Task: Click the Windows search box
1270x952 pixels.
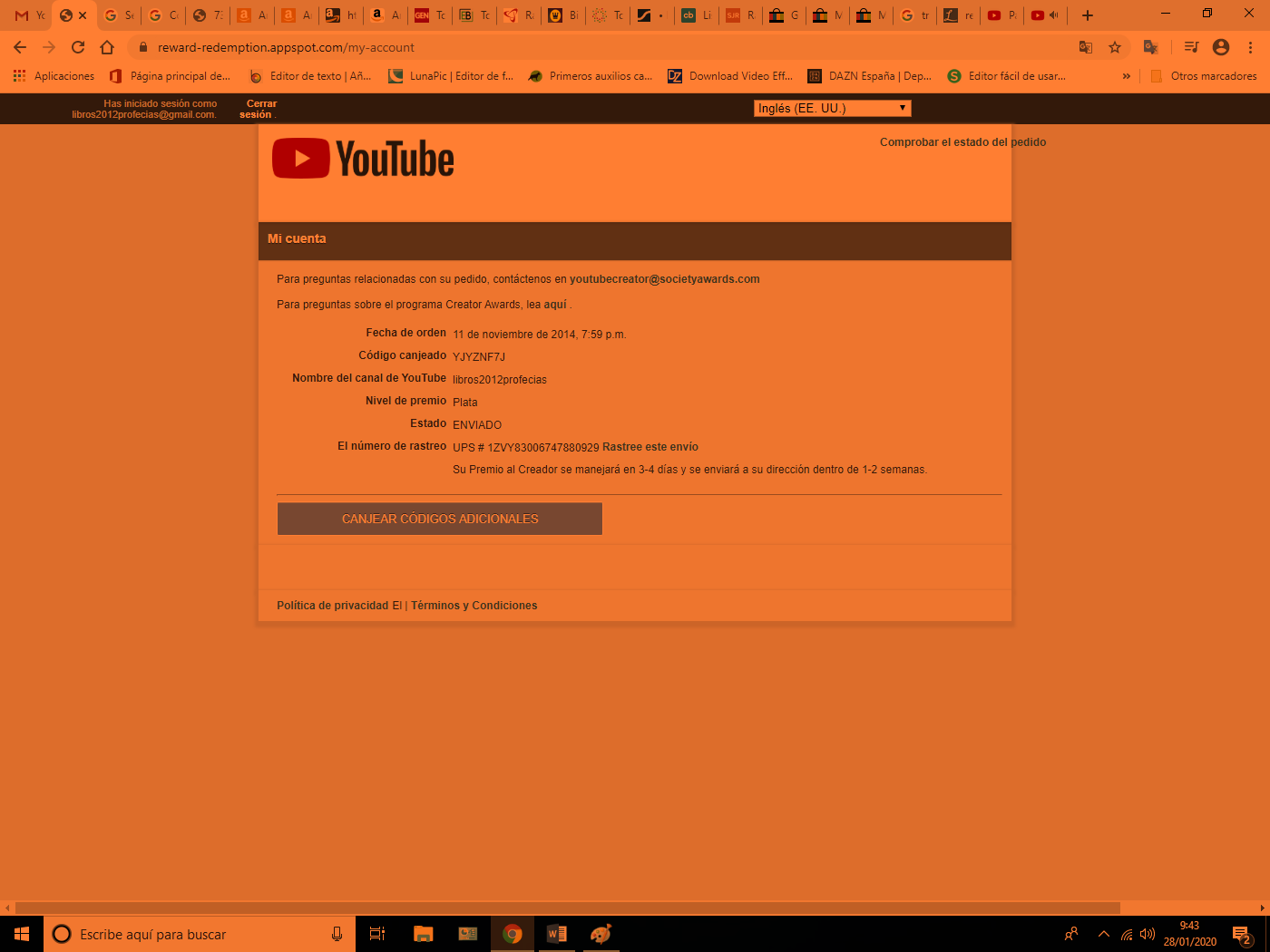Action: 200,934
